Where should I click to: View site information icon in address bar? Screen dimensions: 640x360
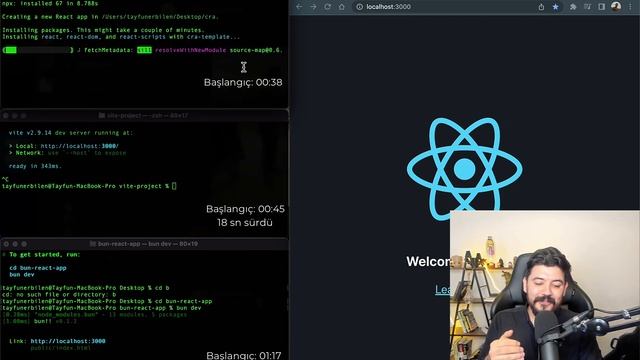click(x=360, y=7)
